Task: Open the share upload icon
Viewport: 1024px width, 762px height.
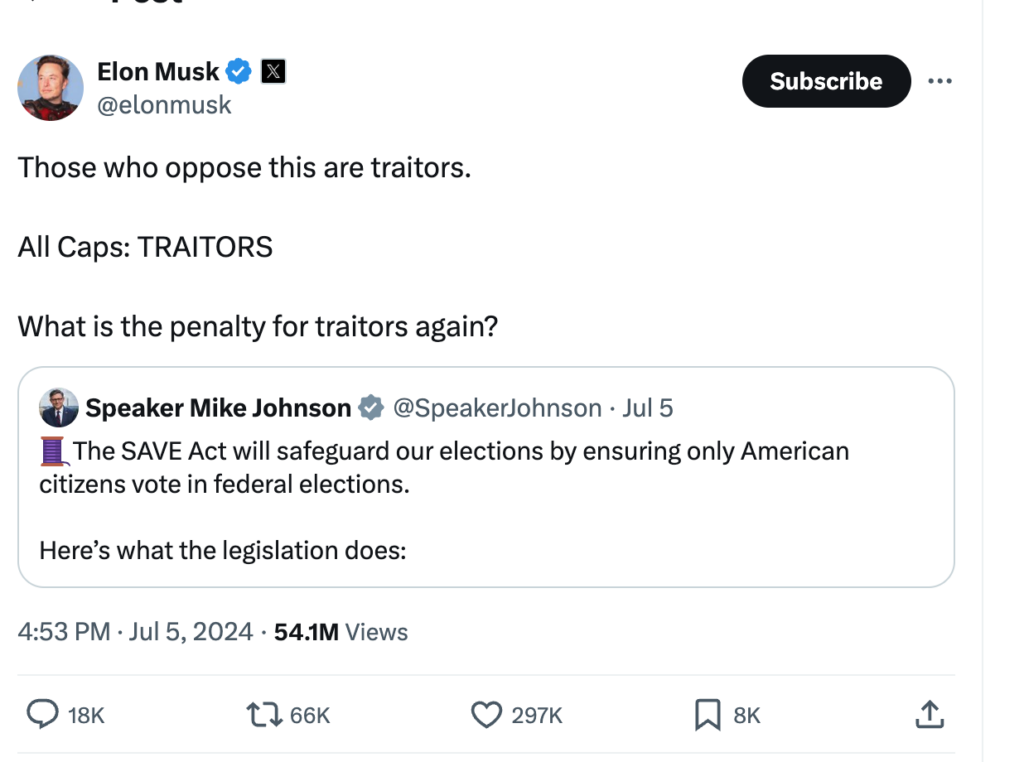Action: (x=929, y=714)
